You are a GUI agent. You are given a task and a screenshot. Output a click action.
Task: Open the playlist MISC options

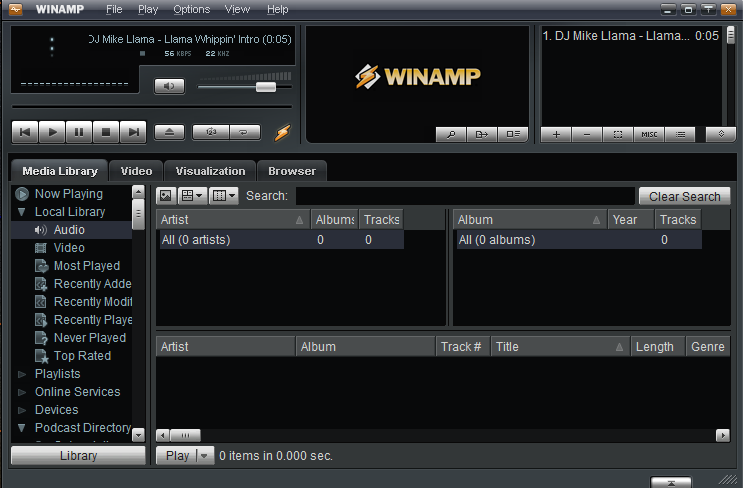tap(649, 135)
